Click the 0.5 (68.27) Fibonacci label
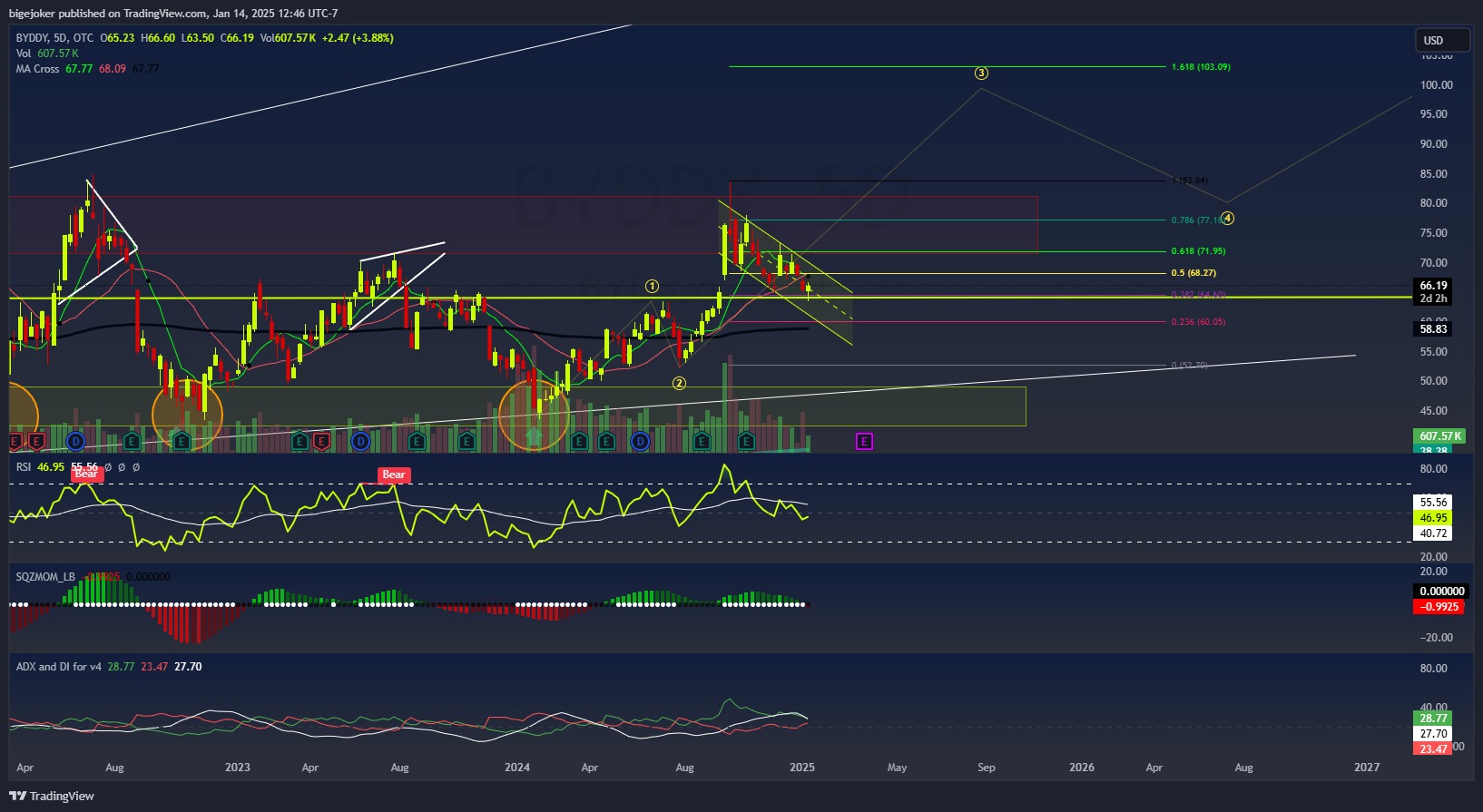The width and height of the screenshot is (1483, 812). [x=1193, y=273]
